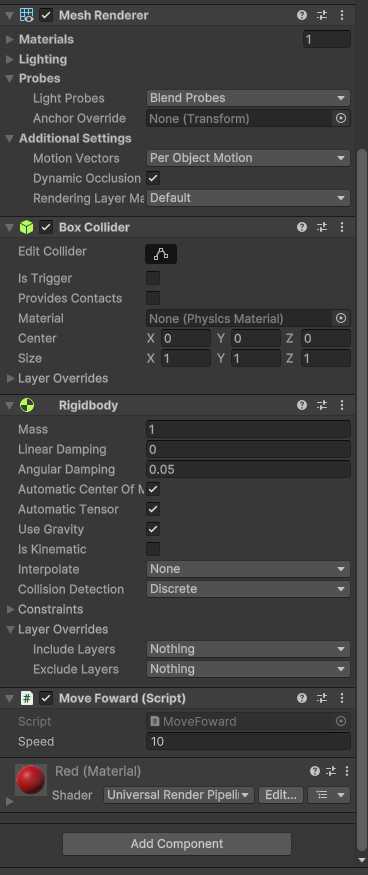Collapse the Probes foldout
This screenshot has width=368, height=875.
pyautogui.click(x=10, y=79)
